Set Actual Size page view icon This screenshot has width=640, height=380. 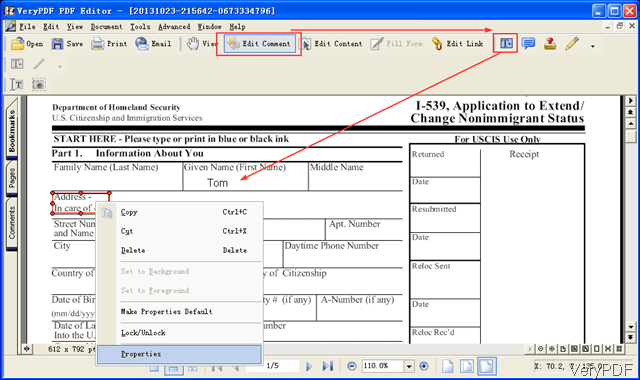448,366
